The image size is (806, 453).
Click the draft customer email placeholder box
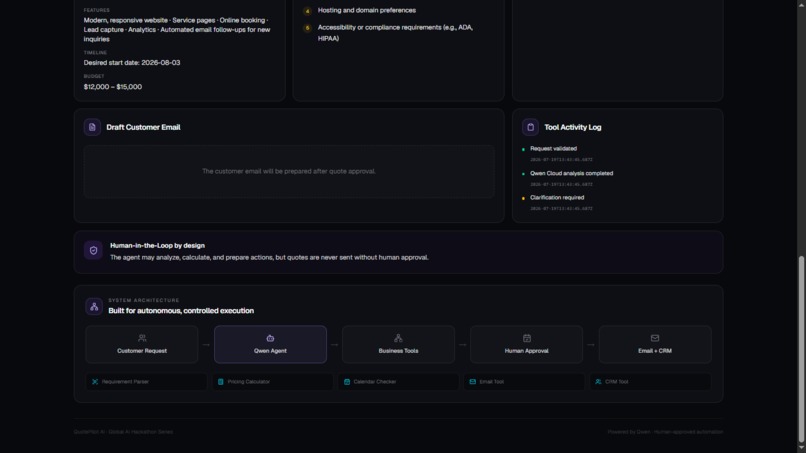point(289,171)
